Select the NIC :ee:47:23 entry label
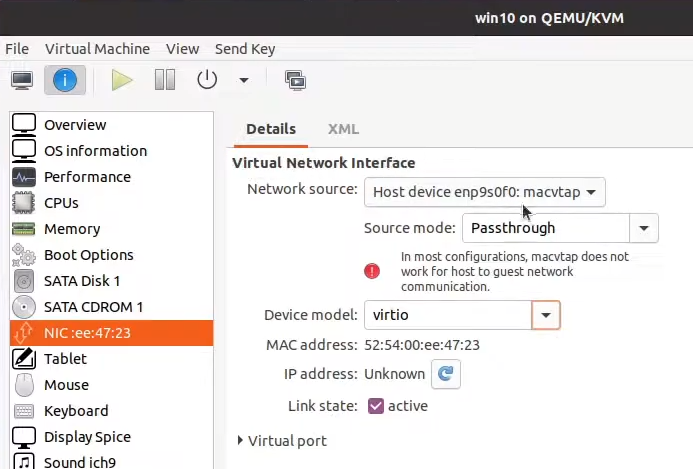The height and width of the screenshot is (469, 693). 88,333
